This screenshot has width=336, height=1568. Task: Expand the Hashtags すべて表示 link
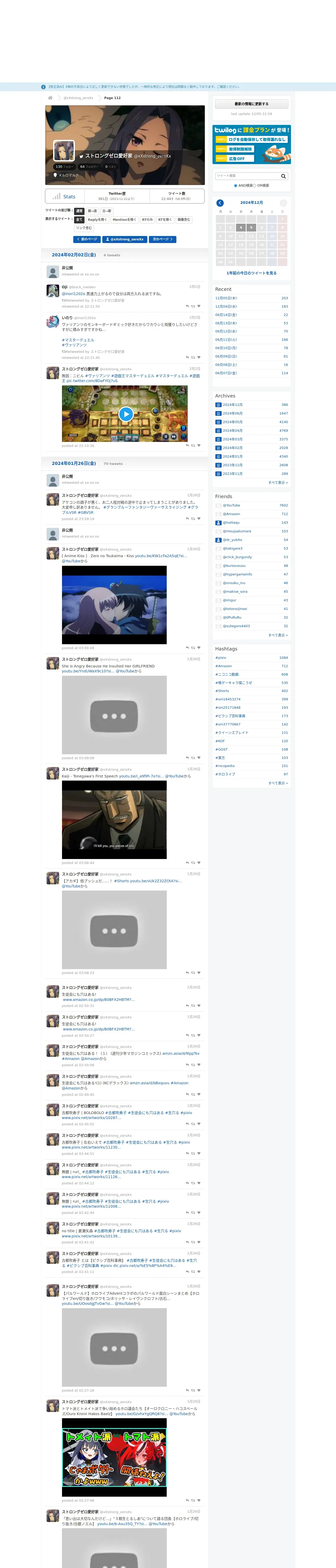(278, 783)
